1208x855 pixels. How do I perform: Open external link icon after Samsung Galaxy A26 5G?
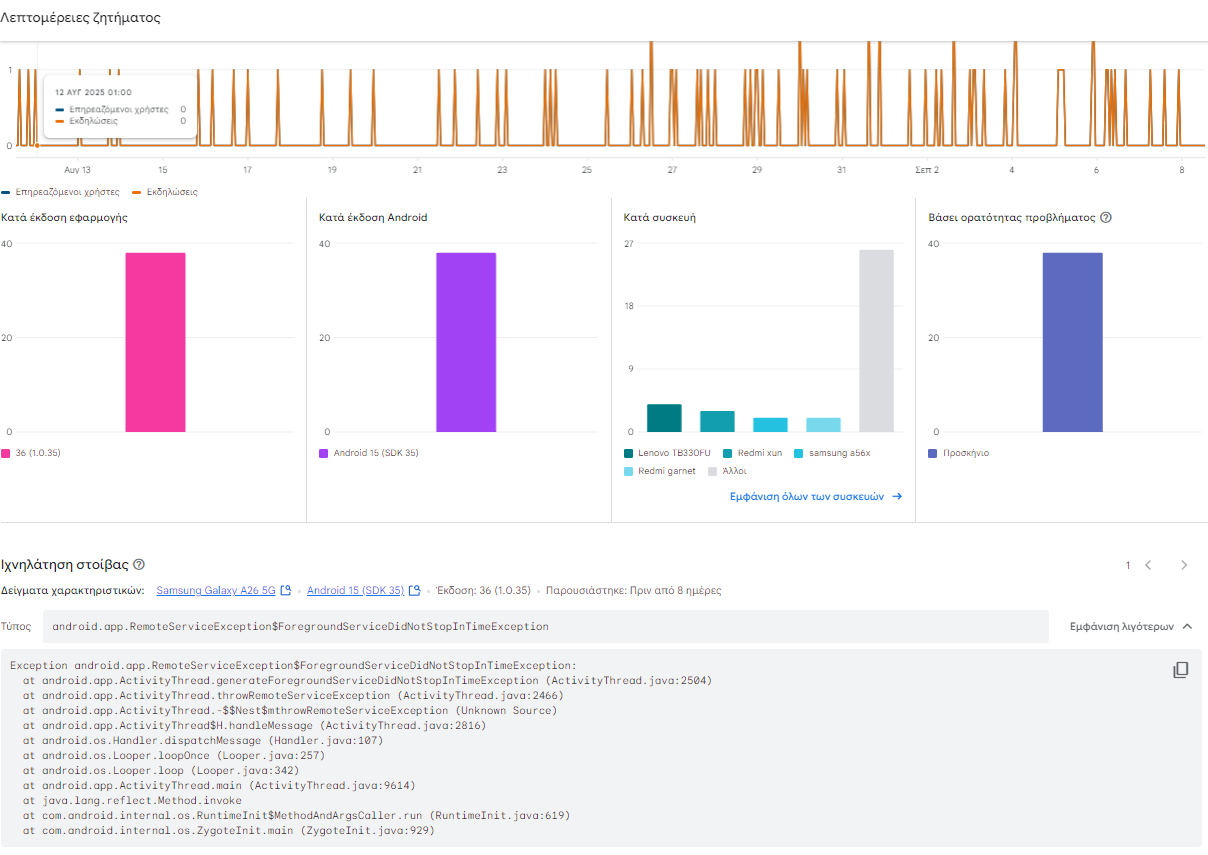[x=286, y=590]
